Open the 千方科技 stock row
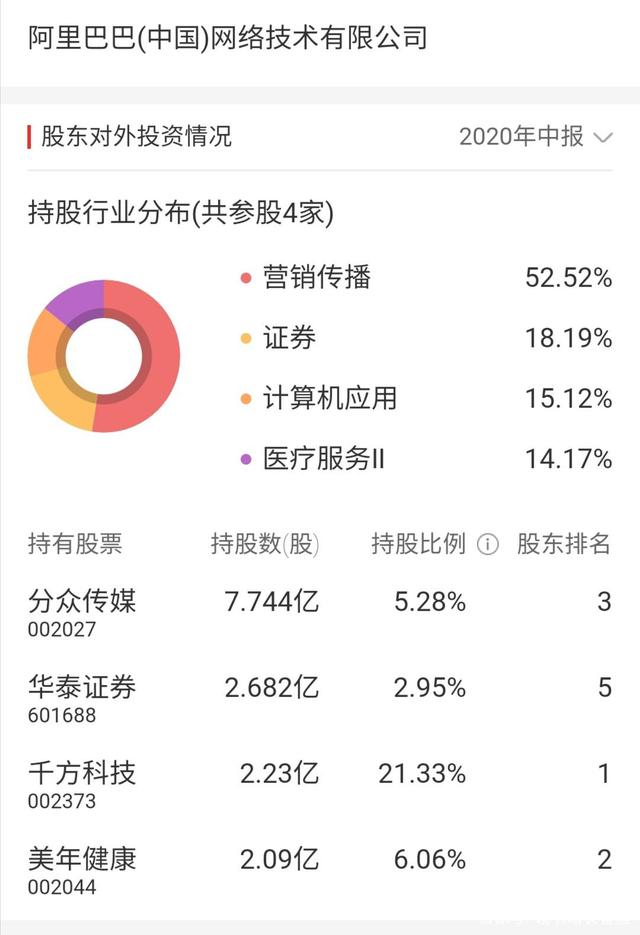 point(320,784)
